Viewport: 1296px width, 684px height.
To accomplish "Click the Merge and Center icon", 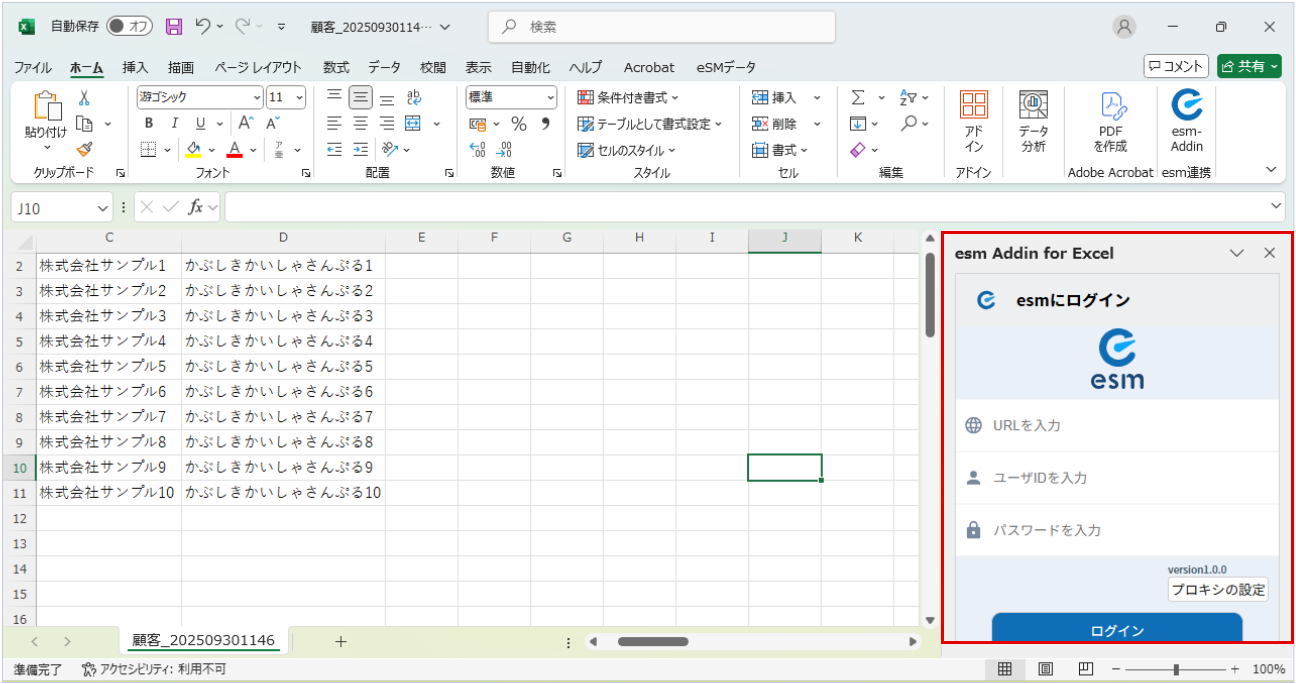I will pyautogui.click(x=414, y=124).
